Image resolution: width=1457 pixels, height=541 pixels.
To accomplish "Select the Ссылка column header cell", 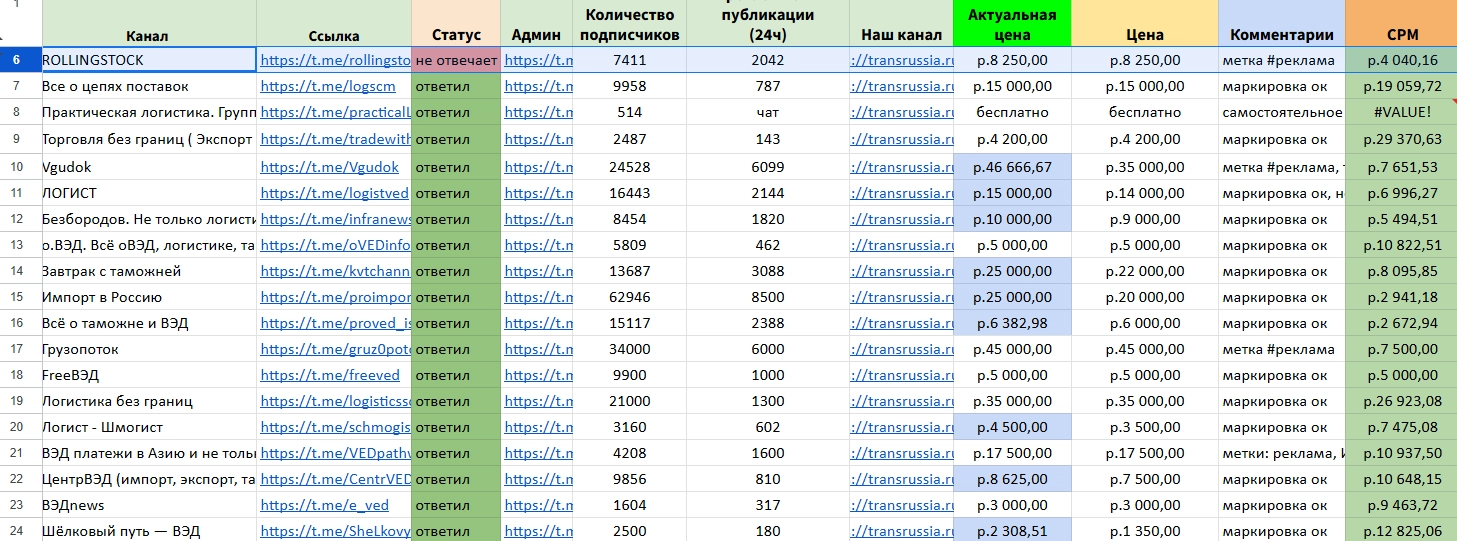I will pyautogui.click(x=334, y=24).
